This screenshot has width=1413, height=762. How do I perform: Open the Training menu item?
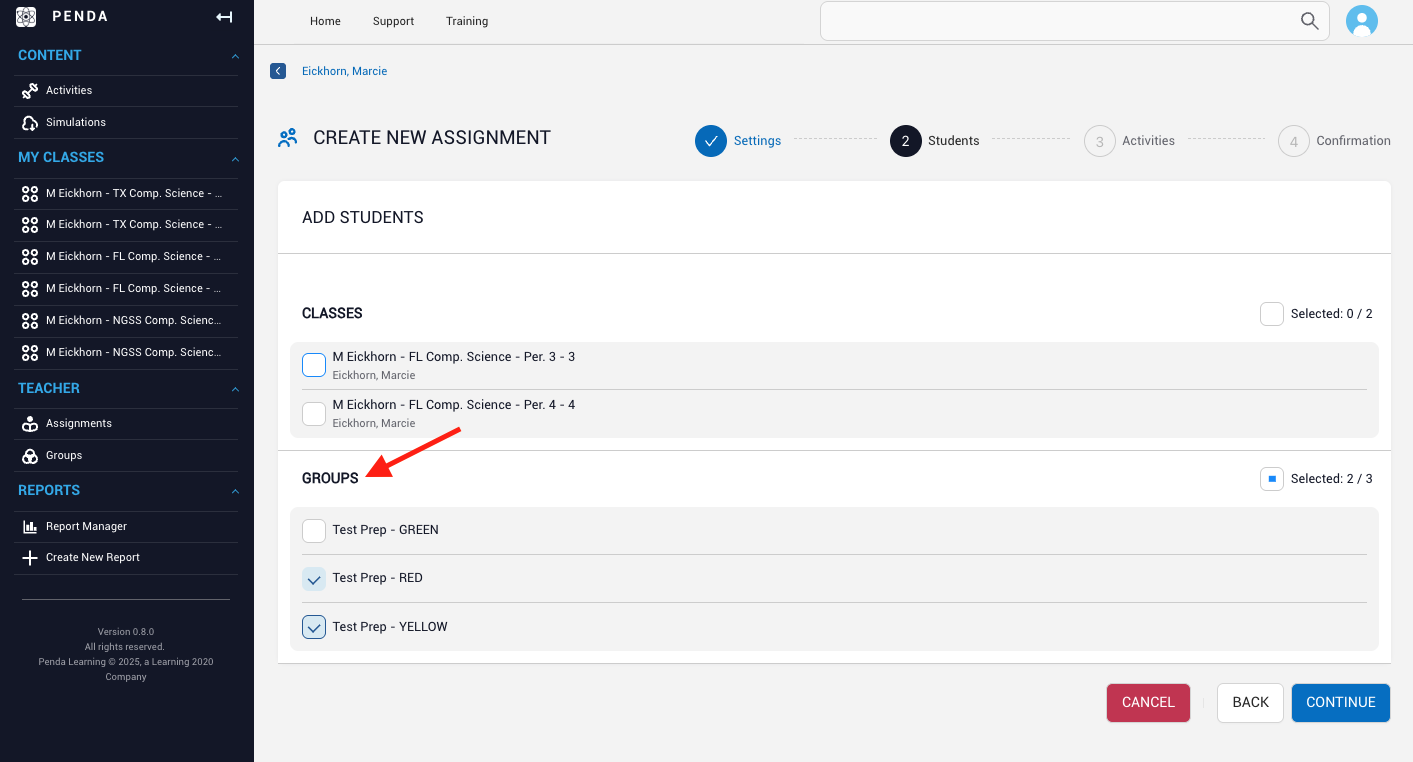(x=466, y=20)
